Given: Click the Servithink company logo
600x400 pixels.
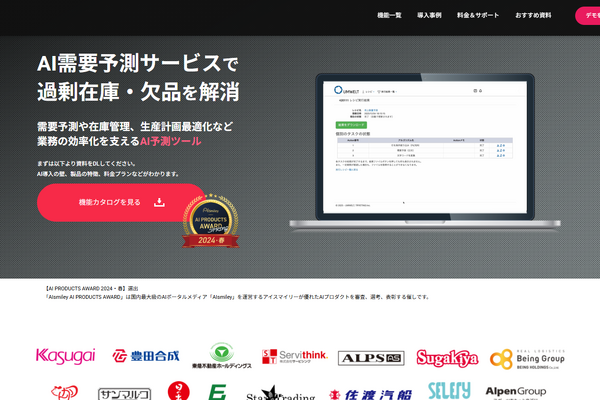Looking at the screenshot, I should click(295, 357).
